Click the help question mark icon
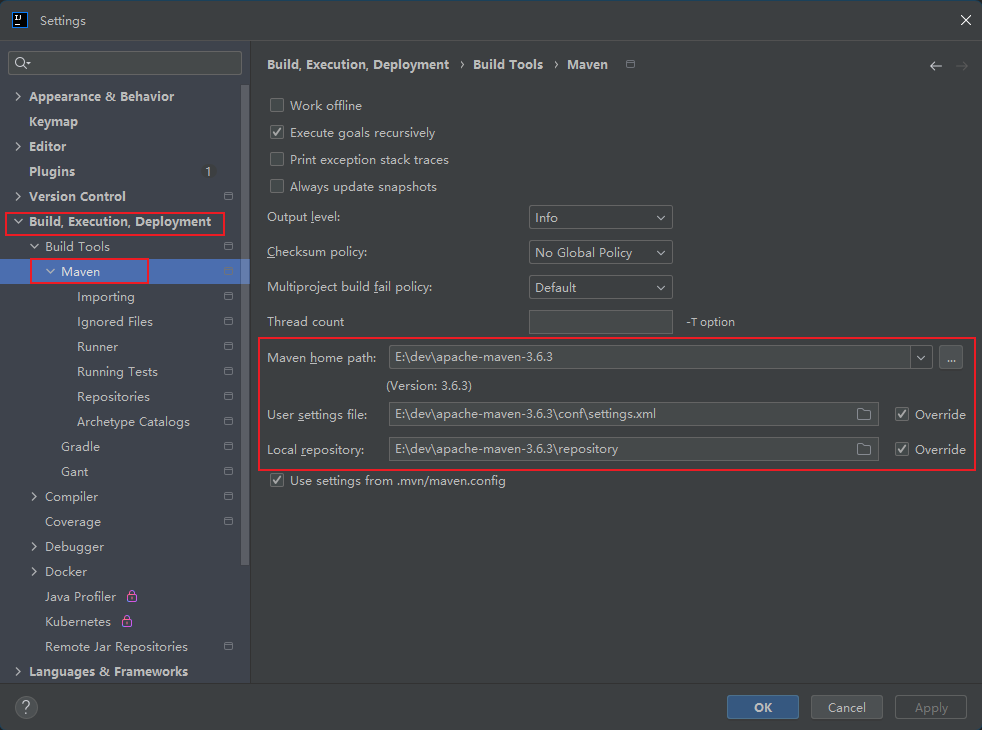 (25, 707)
